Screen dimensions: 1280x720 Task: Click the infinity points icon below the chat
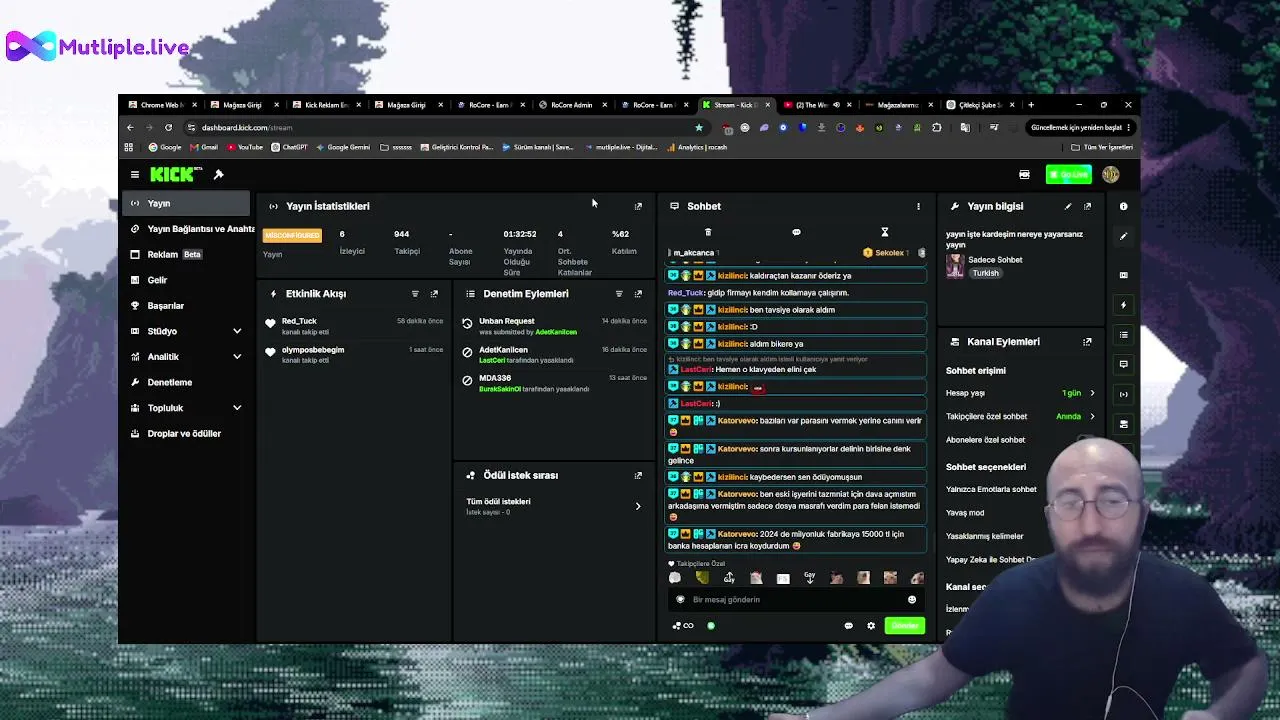coord(683,626)
